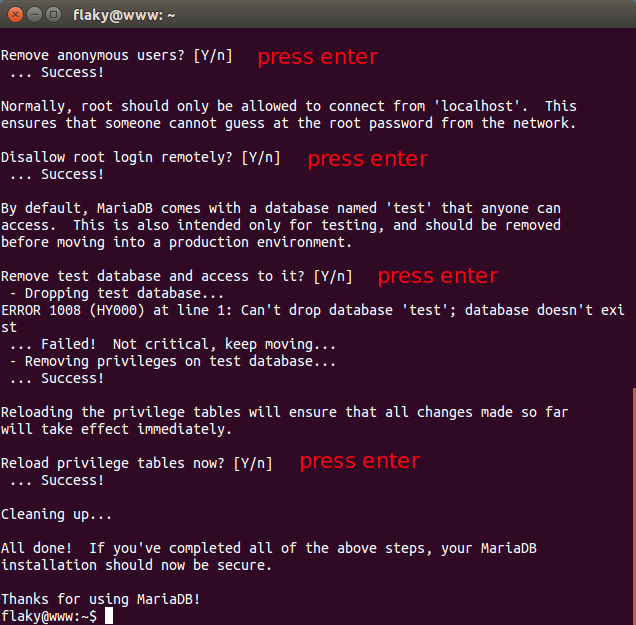Click the 'Dropping test database...' line
636x625 pixels.
(117, 293)
